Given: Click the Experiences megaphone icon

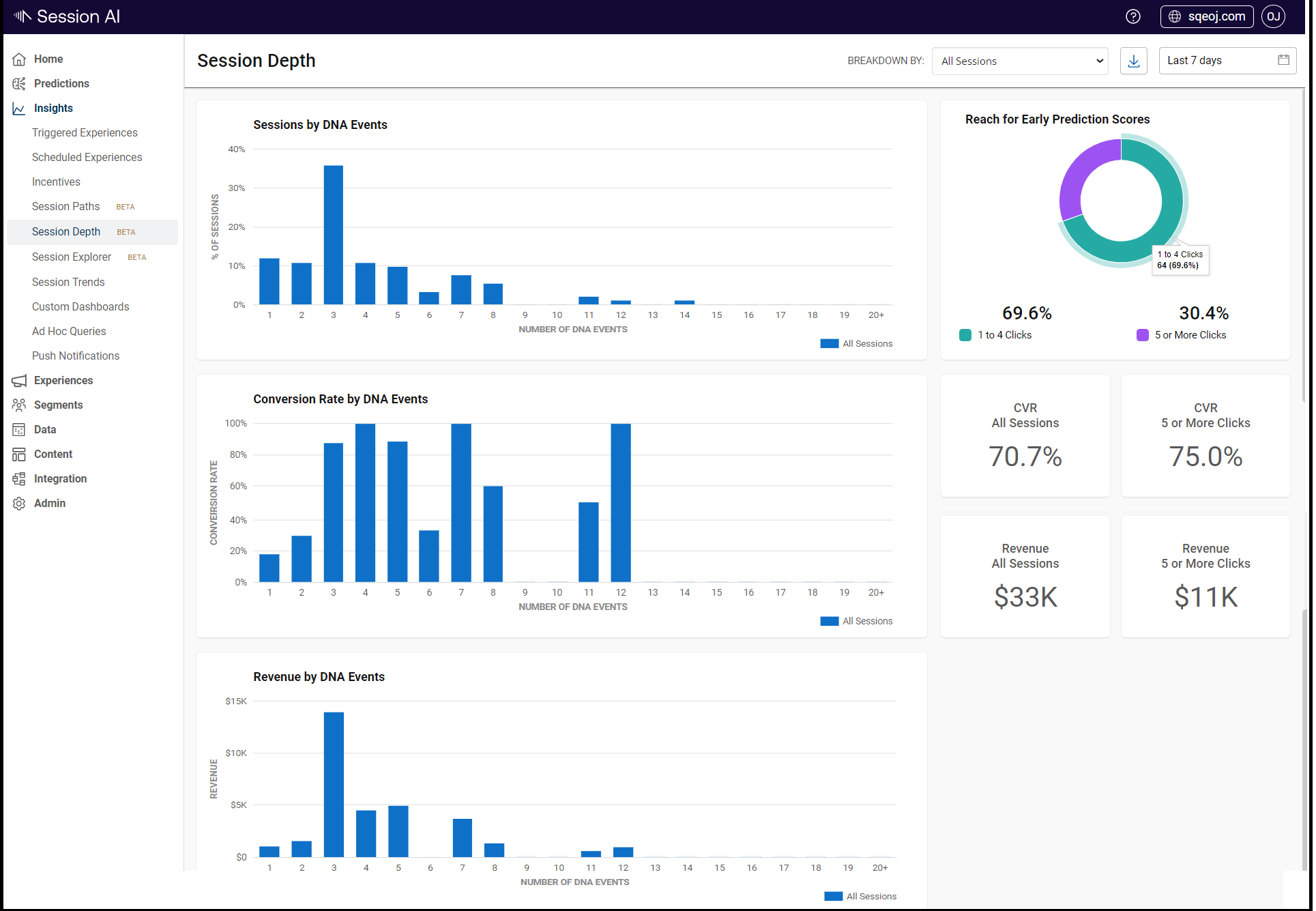Looking at the screenshot, I should [x=19, y=381].
